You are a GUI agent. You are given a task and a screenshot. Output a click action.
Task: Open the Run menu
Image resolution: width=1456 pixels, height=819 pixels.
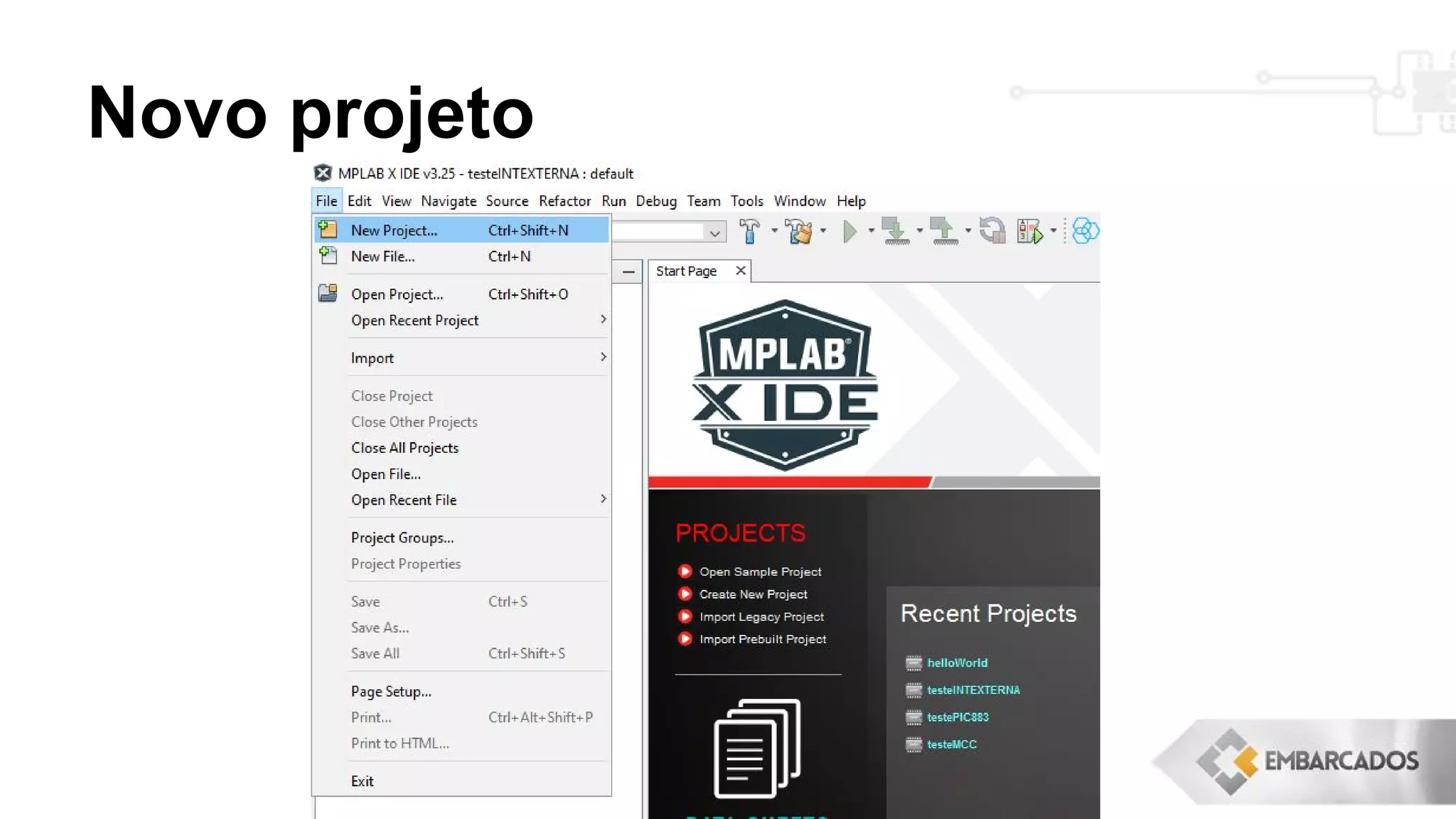[x=614, y=201]
